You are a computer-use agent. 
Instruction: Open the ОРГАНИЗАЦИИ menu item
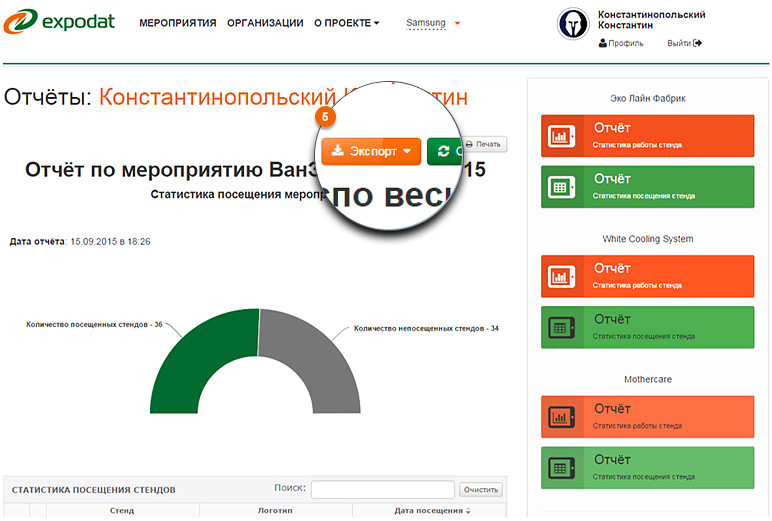coord(265,23)
